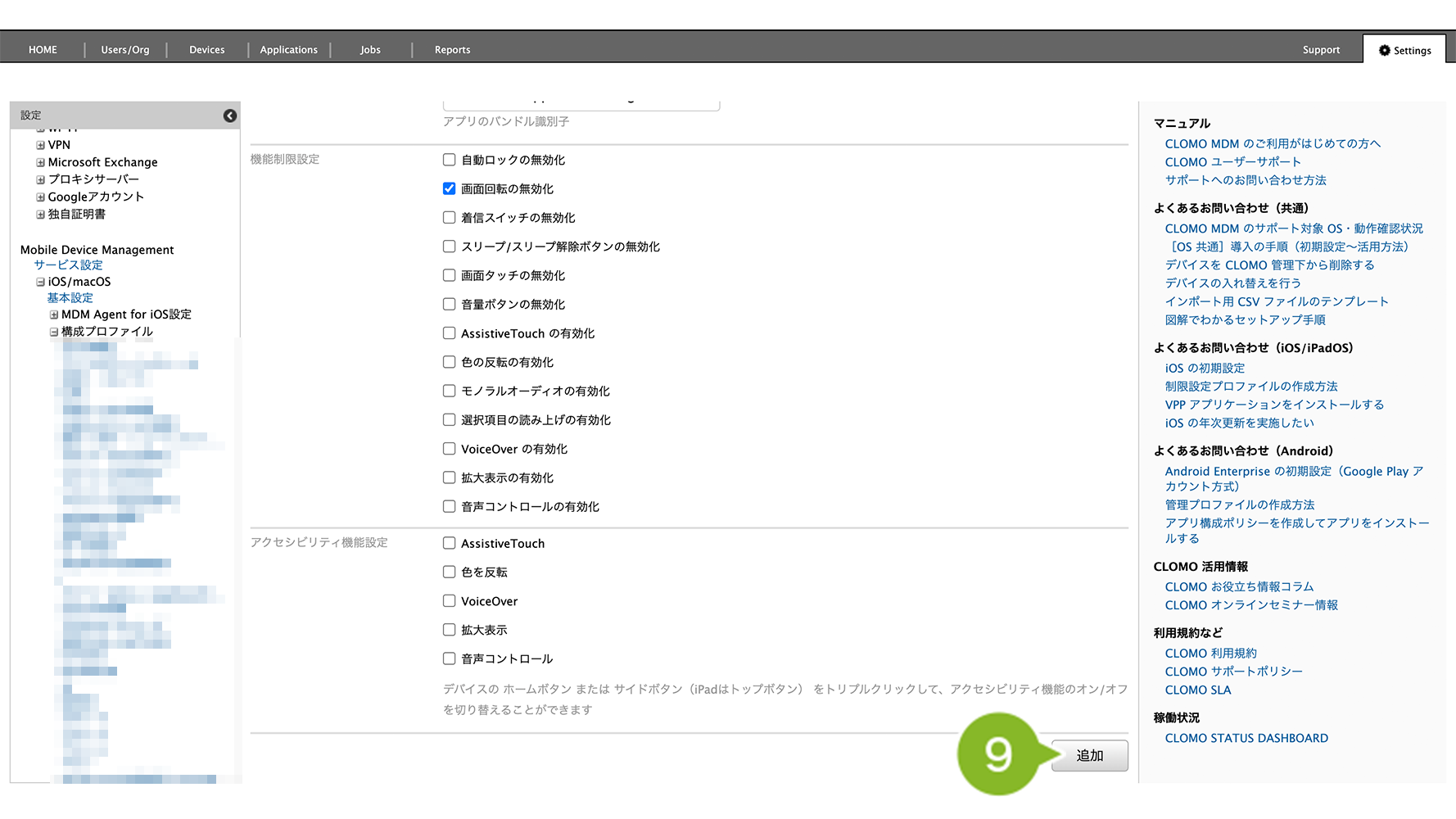Open CLOMO STATUS DASHBOARD link

[x=1246, y=738]
